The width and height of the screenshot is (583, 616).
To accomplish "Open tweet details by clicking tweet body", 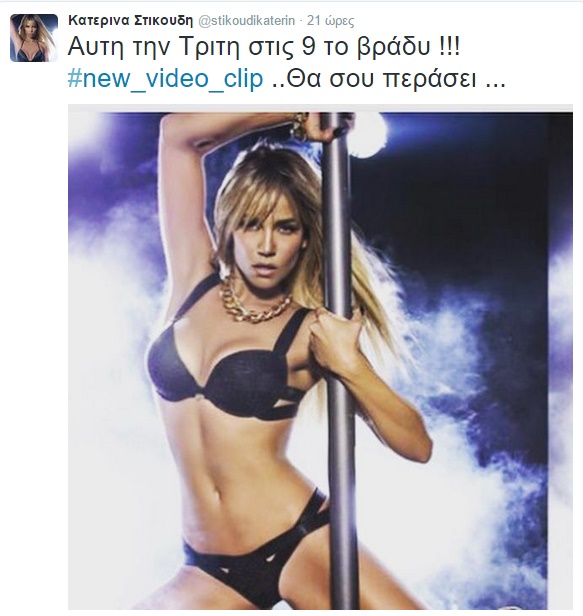I will pyautogui.click(x=287, y=64).
